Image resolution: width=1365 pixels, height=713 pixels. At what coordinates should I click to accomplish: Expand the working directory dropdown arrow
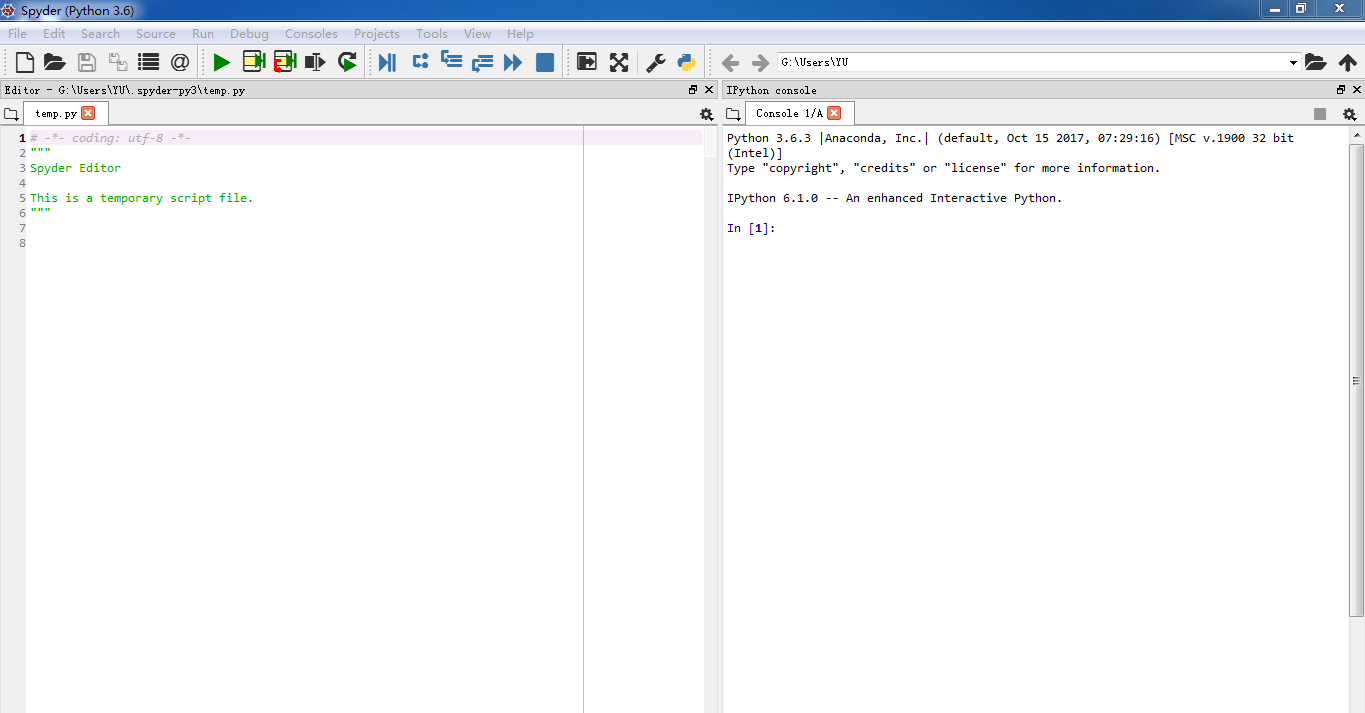(x=1293, y=63)
